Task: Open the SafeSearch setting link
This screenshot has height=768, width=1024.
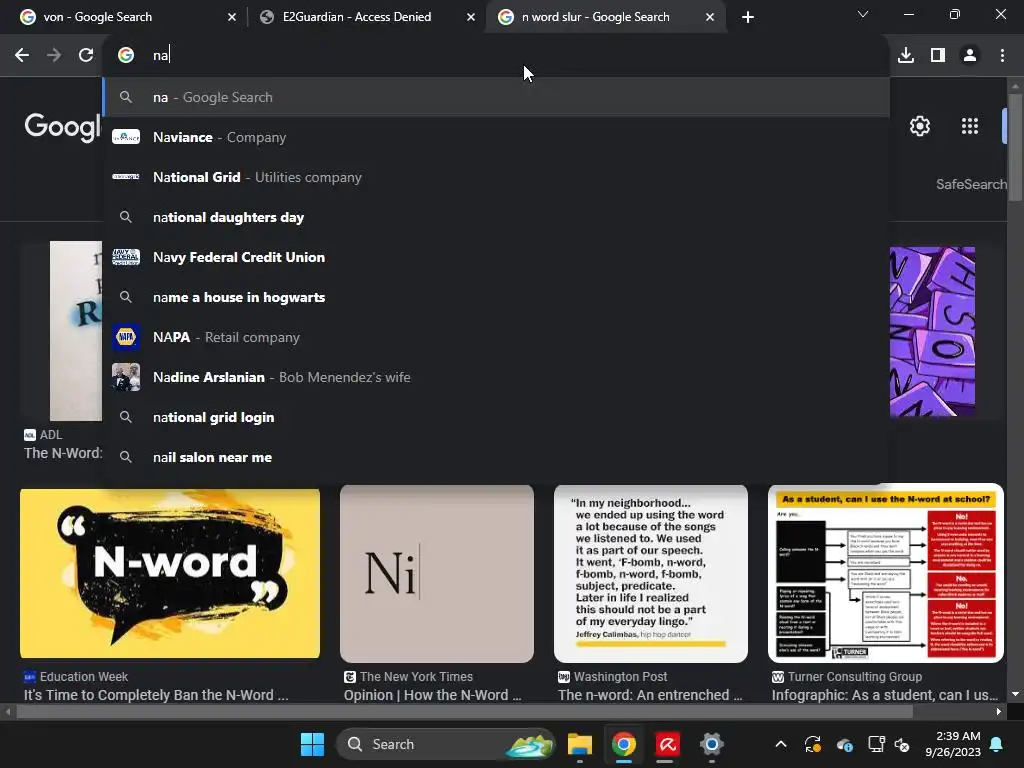Action: pyautogui.click(x=971, y=185)
